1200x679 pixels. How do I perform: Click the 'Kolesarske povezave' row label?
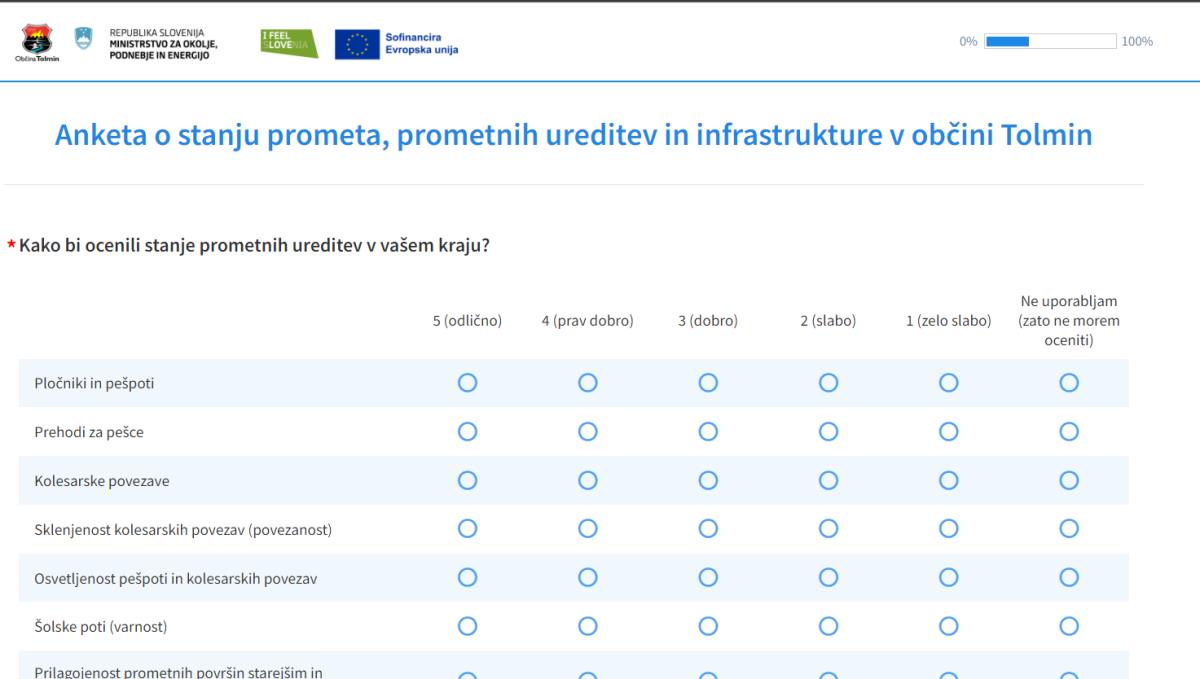click(102, 481)
